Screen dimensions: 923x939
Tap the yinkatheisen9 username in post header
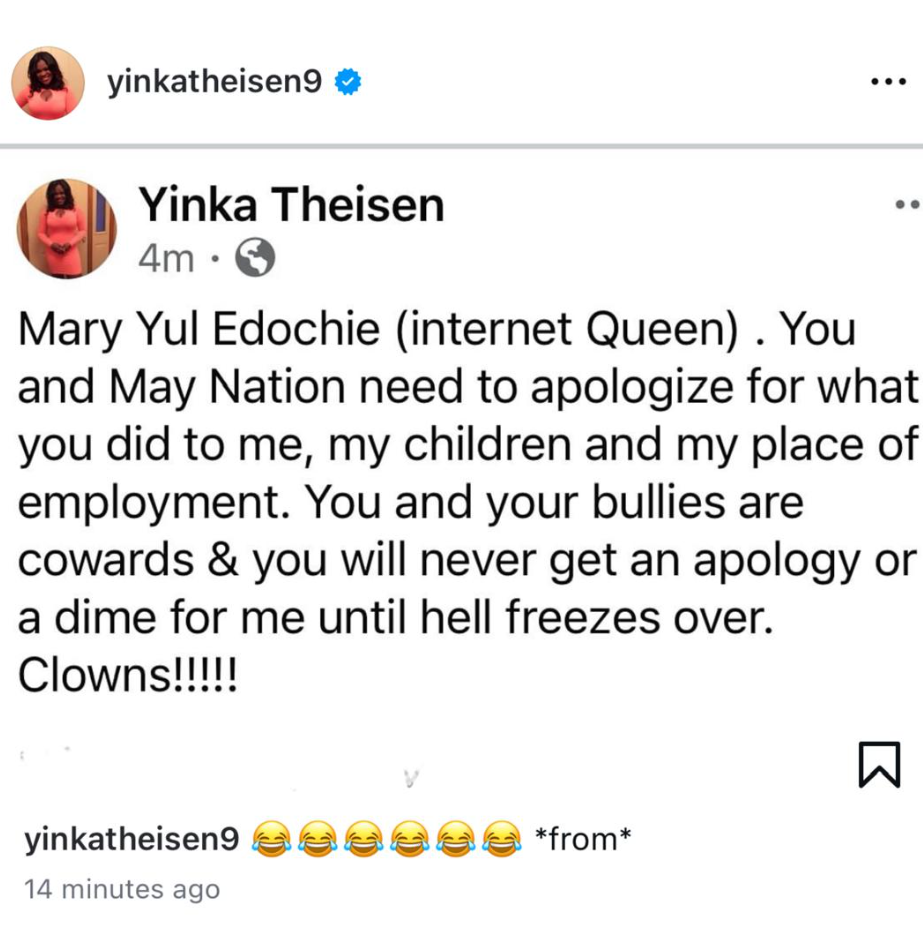214,81
